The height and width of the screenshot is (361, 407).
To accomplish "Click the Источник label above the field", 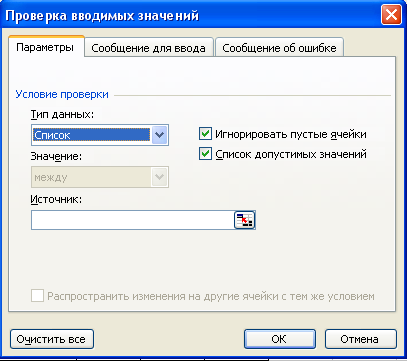I will 56,199.
